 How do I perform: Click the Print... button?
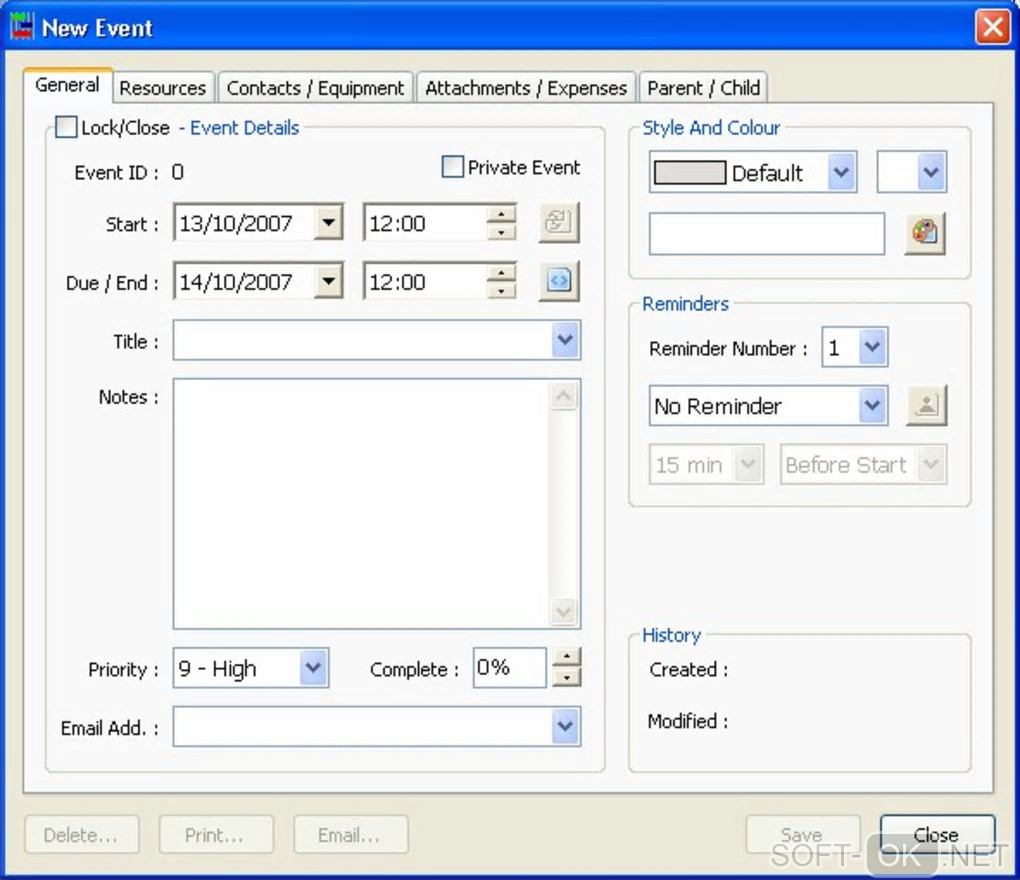point(216,834)
